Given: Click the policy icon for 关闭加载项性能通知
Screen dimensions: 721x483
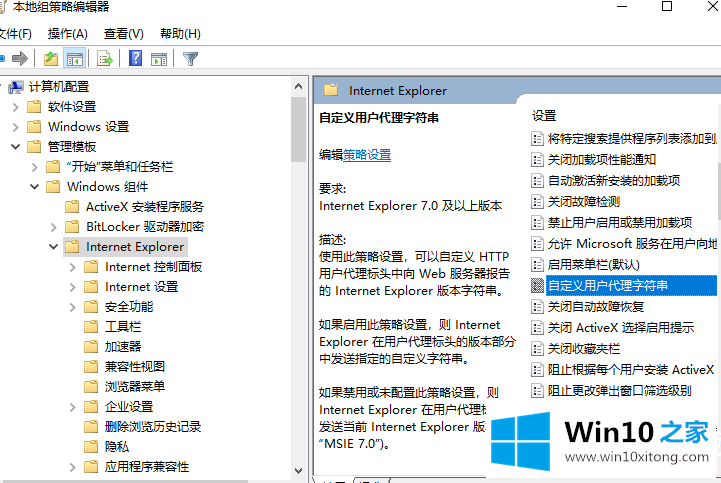Looking at the screenshot, I should tap(537, 160).
